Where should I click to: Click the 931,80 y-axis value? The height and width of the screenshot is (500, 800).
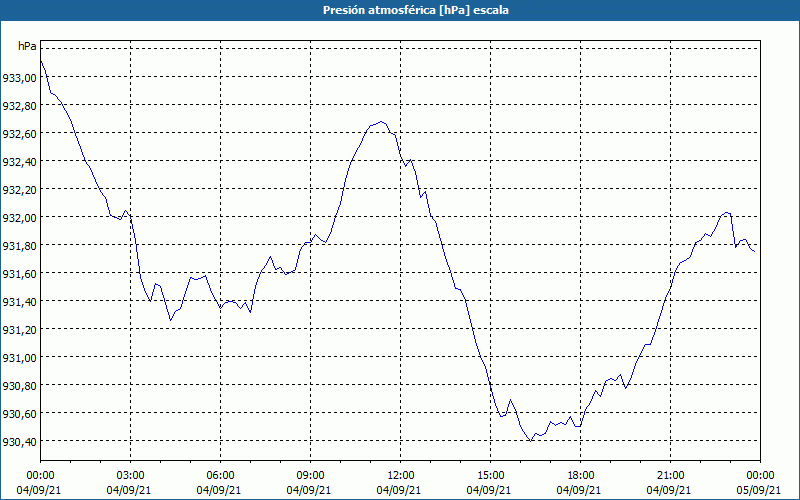click(19, 246)
